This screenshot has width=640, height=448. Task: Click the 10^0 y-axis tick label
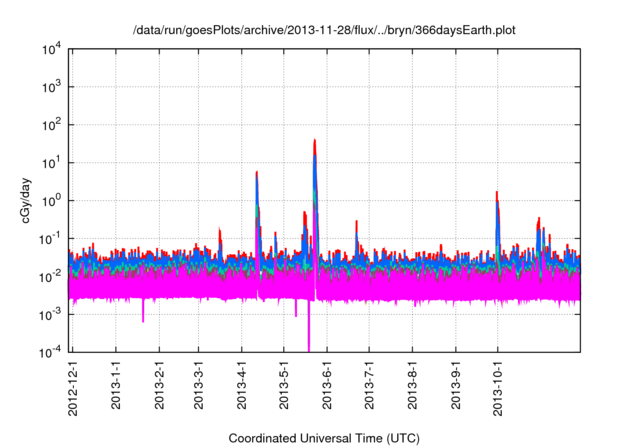pyautogui.click(x=51, y=200)
